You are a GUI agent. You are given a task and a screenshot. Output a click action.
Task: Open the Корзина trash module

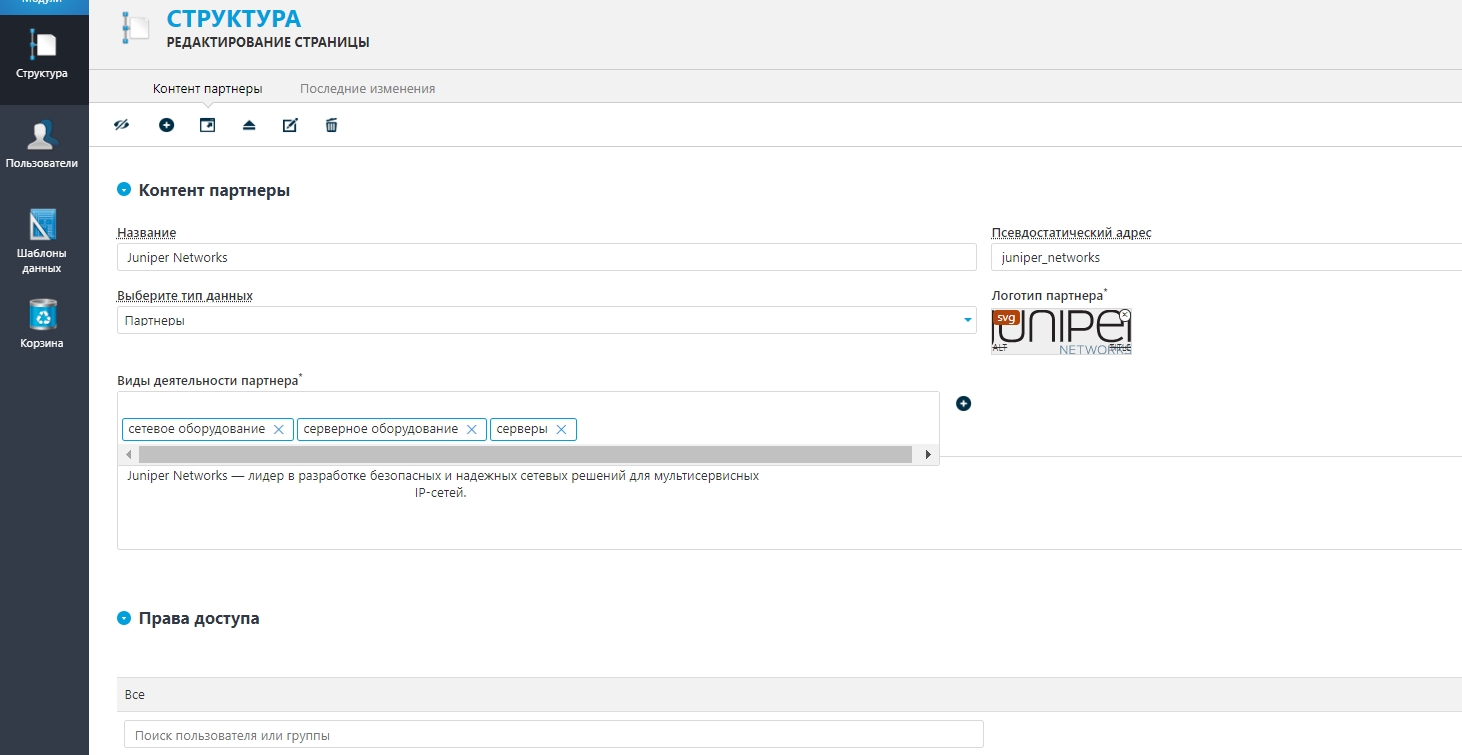[42, 323]
